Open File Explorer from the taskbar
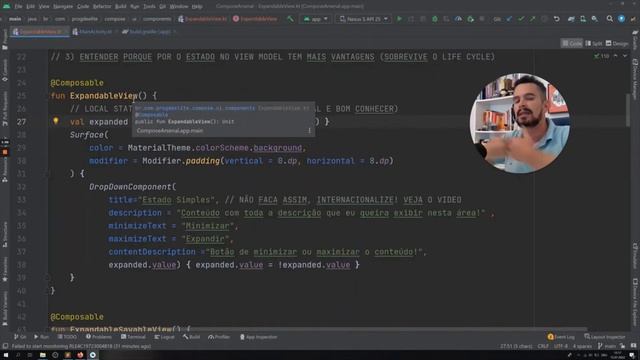The width and height of the screenshot is (640, 360). pos(42,355)
